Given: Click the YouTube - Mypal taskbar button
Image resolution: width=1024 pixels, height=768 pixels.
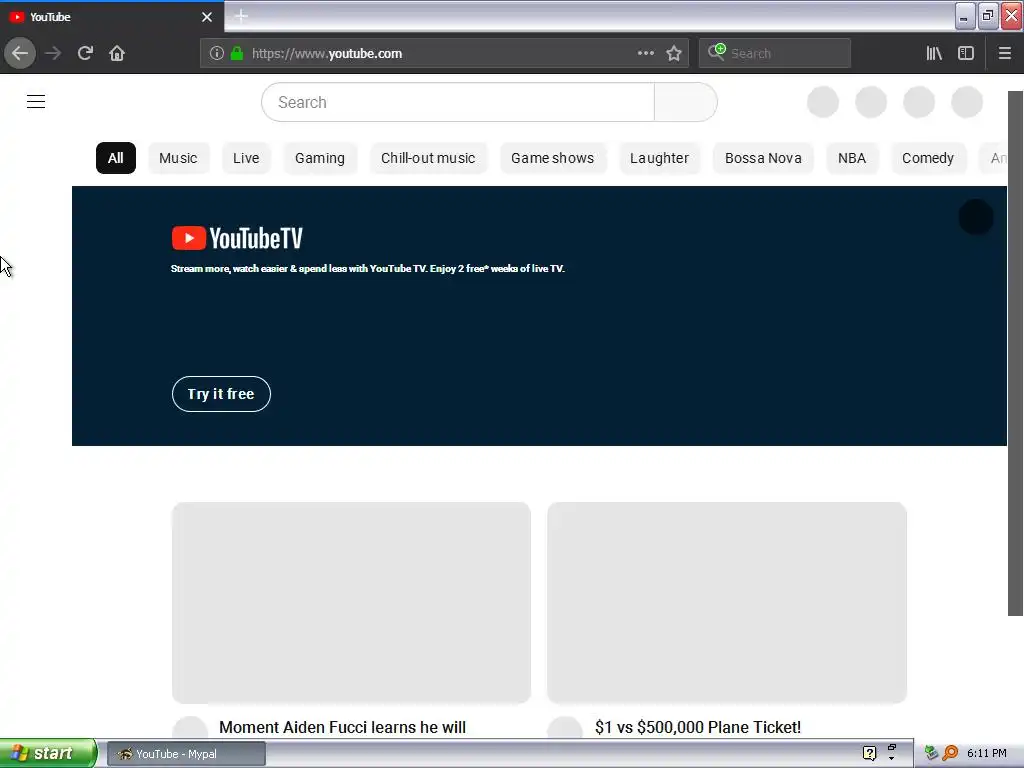Looking at the screenshot, I should [x=186, y=754].
